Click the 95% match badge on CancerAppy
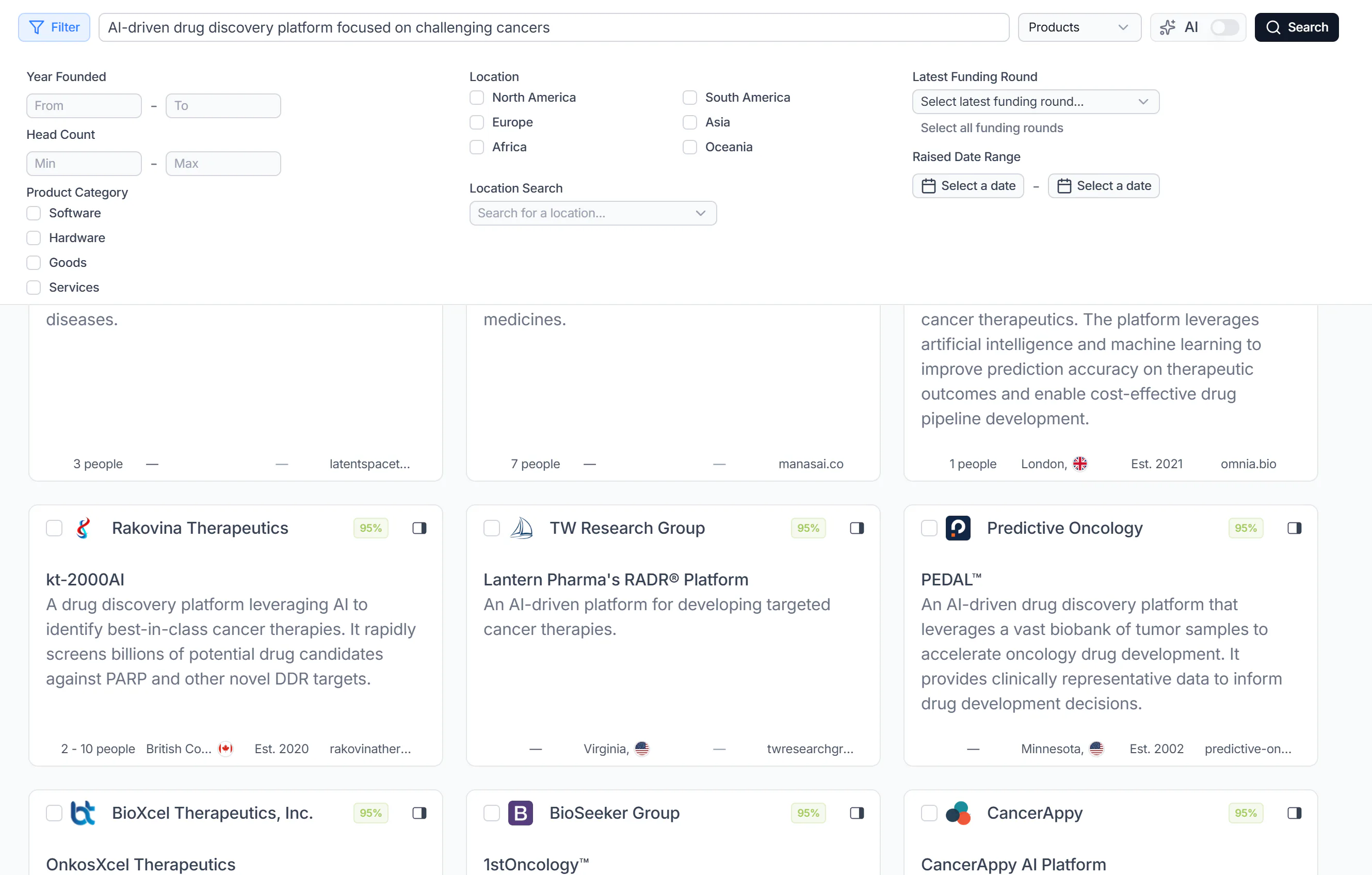Image resolution: width=1372 pixels, height=875 pixels. pyautogui.click(x=1246, y=813)
